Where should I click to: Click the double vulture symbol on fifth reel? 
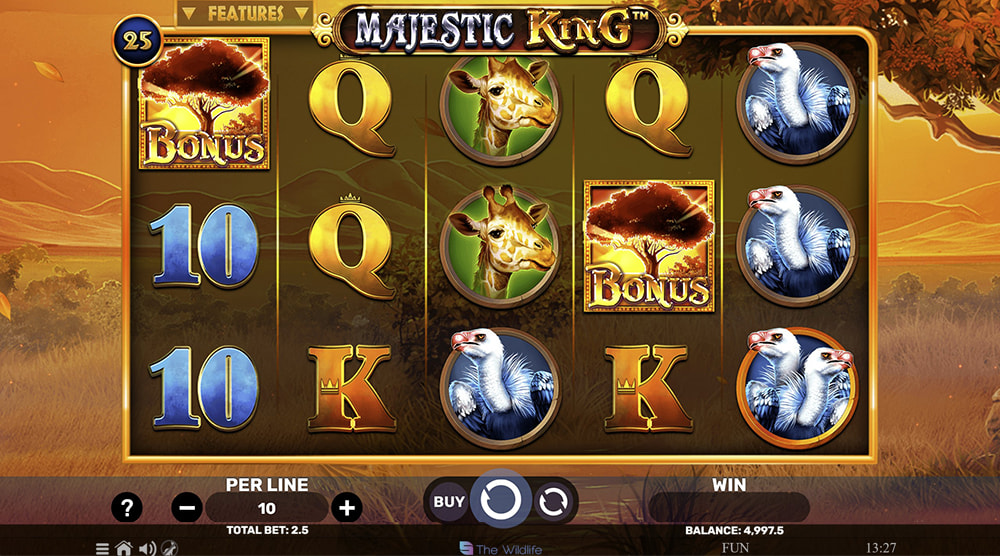tap(797, 388)
